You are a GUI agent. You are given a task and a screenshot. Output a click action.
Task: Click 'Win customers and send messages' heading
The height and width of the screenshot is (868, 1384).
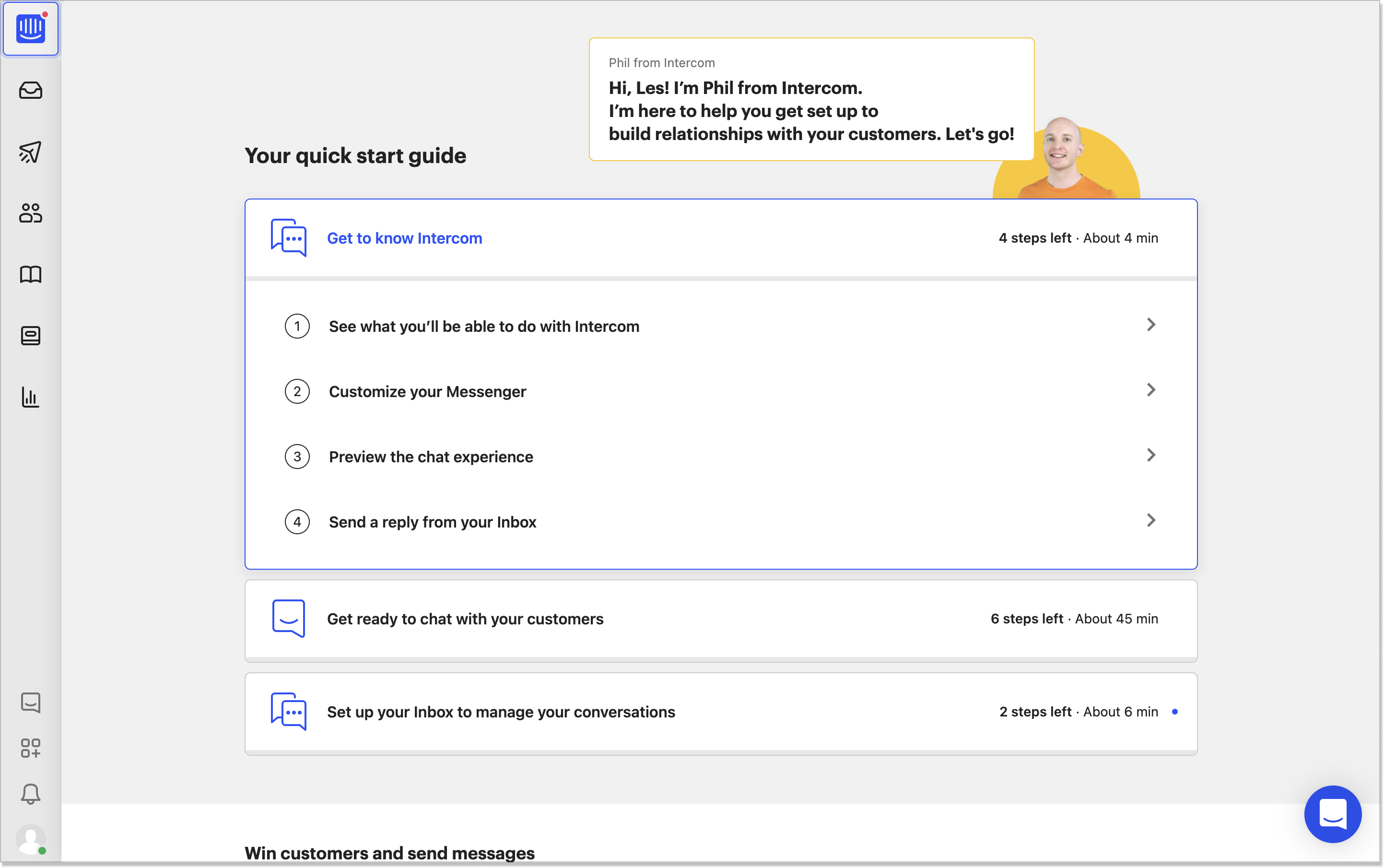[x=390, y=853]
